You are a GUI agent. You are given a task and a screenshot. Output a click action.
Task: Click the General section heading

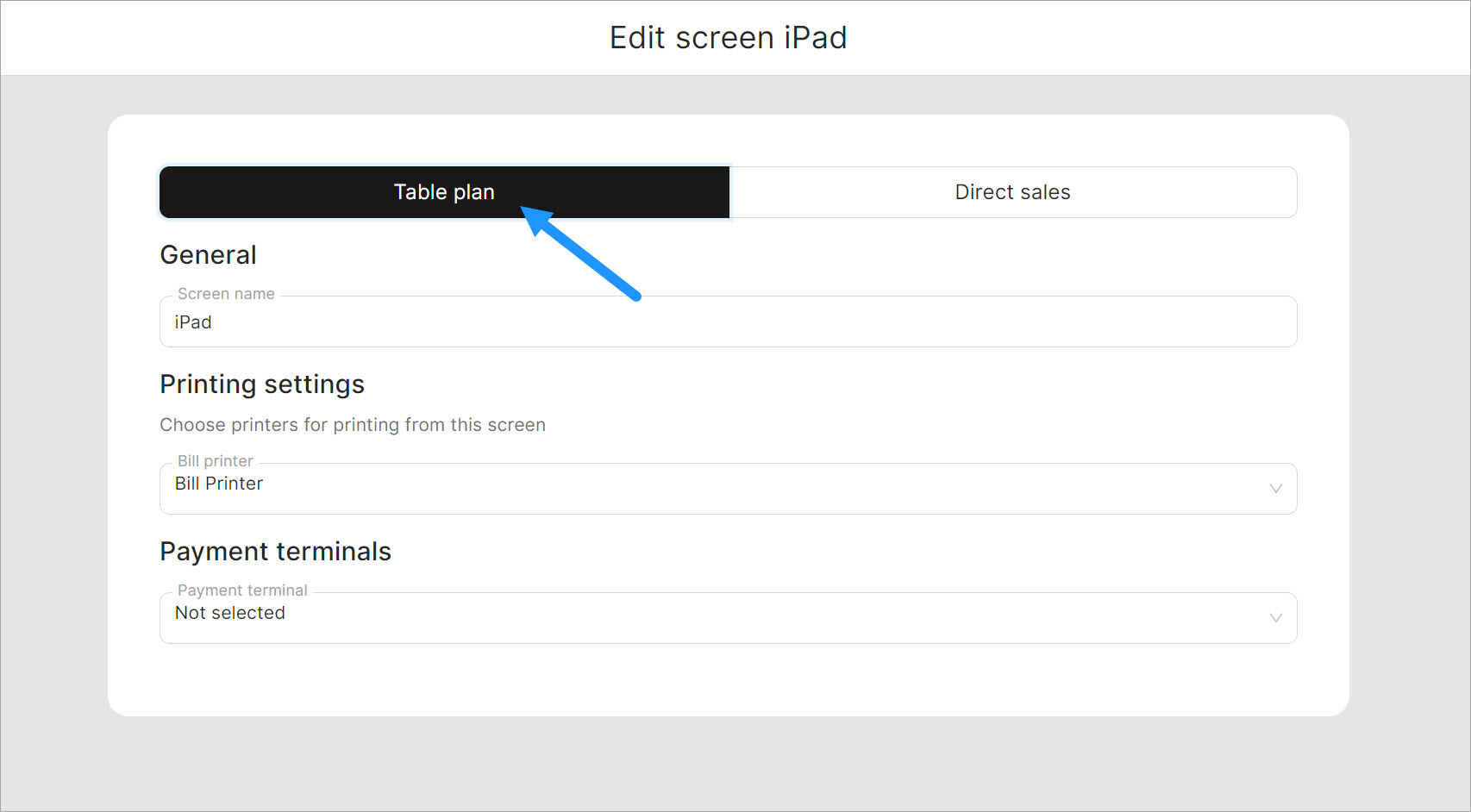tap(208, 255)
